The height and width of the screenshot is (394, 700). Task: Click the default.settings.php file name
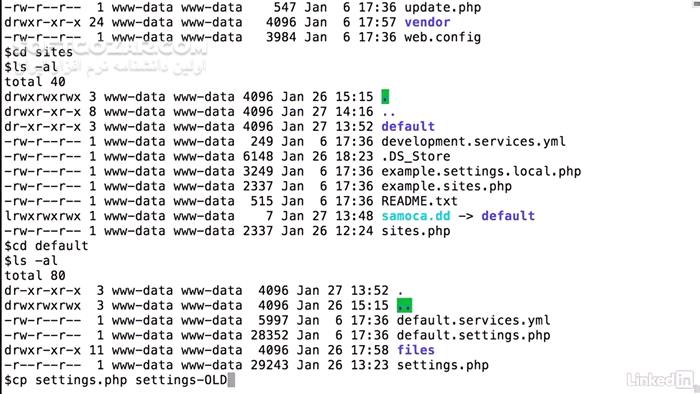[x=473, y=335]
